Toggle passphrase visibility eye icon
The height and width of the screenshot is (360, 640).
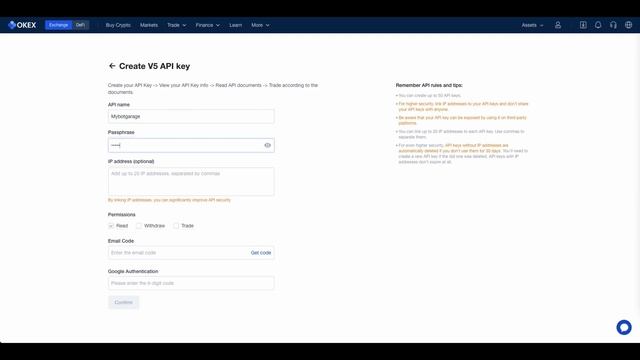[267, 145]
